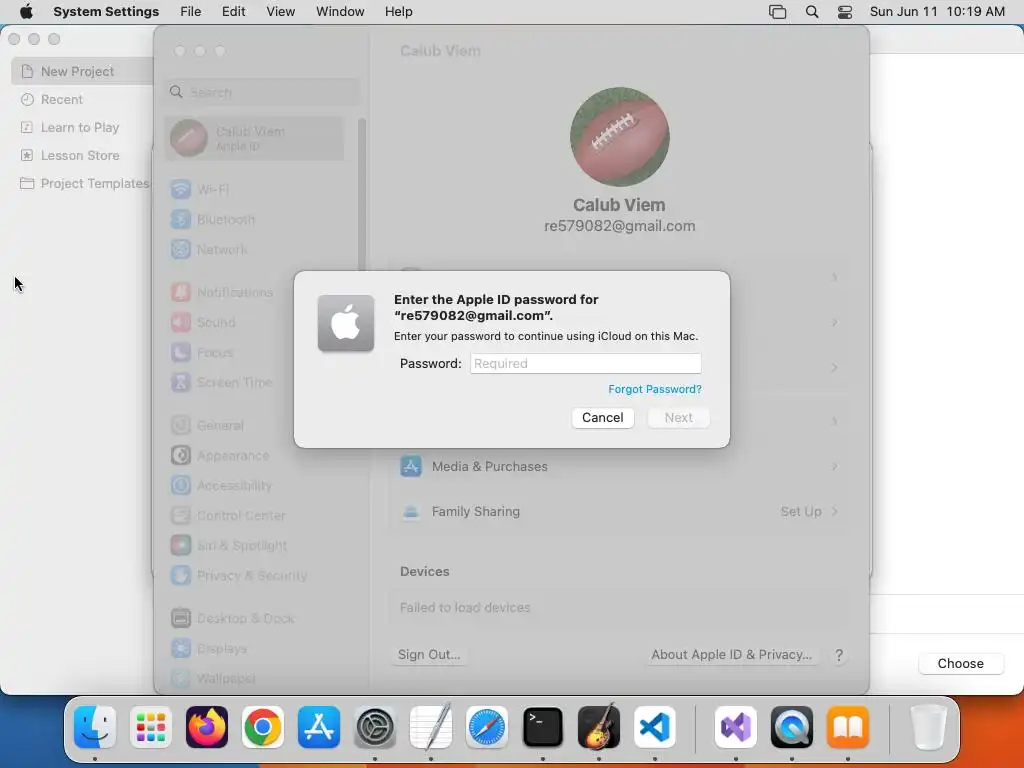Click the Password input field
Screen dimensions: 1024x768
click(585, 364)
